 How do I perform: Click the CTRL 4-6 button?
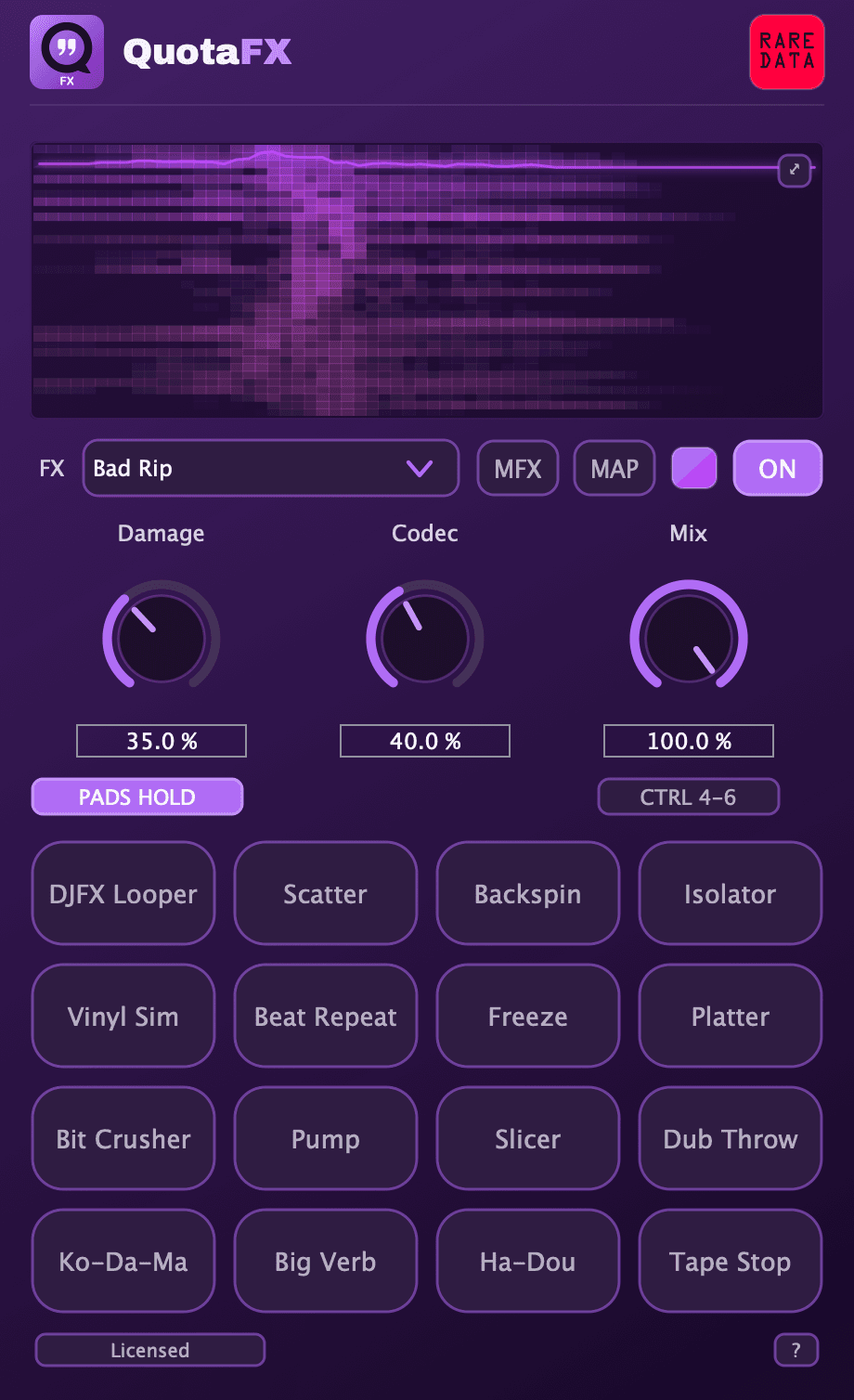pos(689,797)
